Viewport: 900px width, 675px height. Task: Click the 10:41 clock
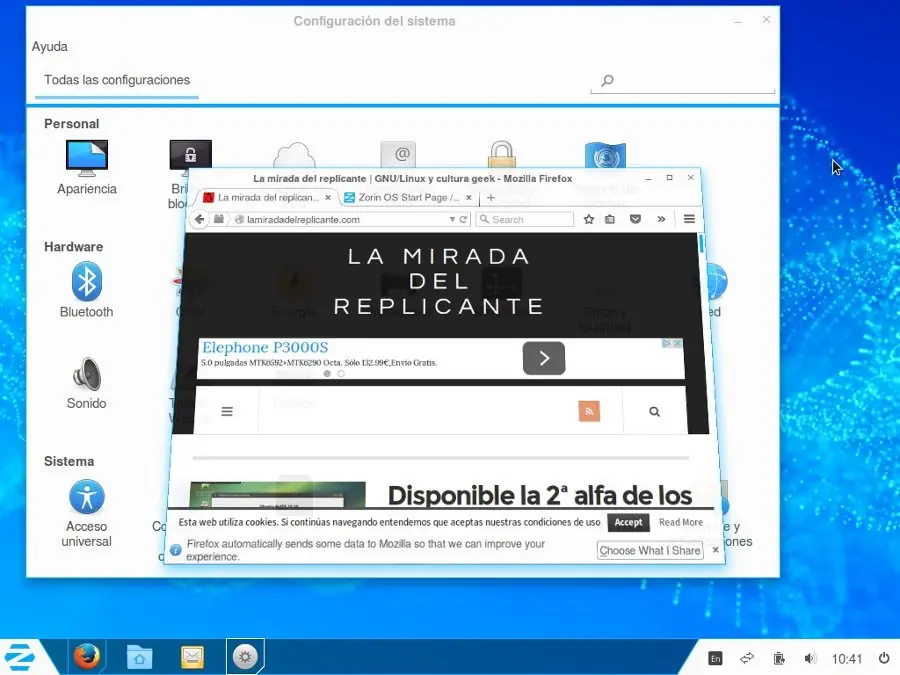[x=847, y=659]
